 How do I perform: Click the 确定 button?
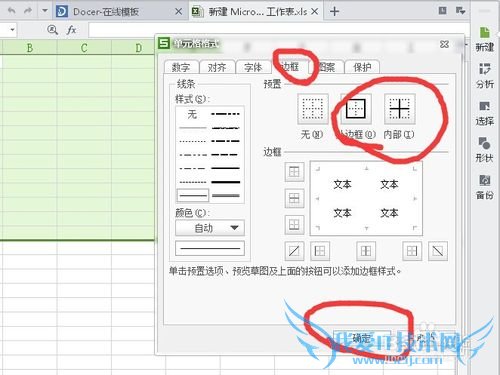click(362, 339)
